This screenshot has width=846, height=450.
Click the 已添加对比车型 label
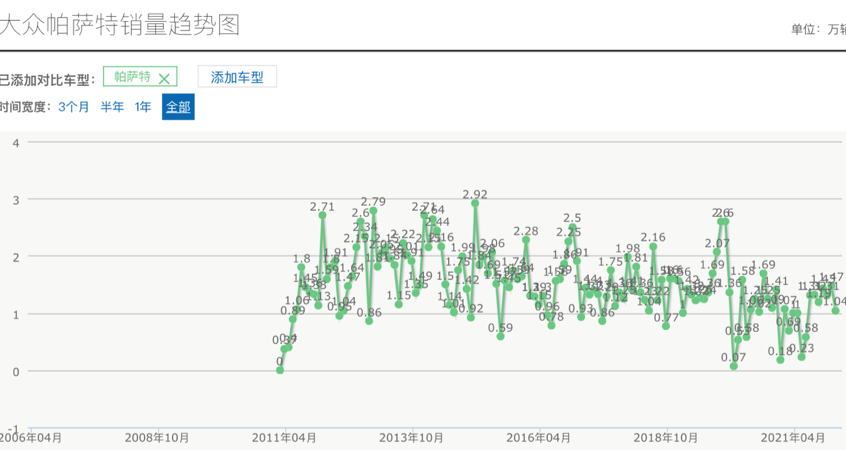[x=46, y=80]
